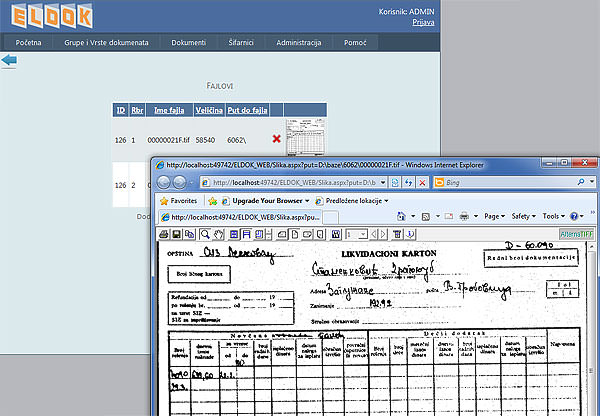Select the hand pan tool in TIFF viewer

(217, 234)
